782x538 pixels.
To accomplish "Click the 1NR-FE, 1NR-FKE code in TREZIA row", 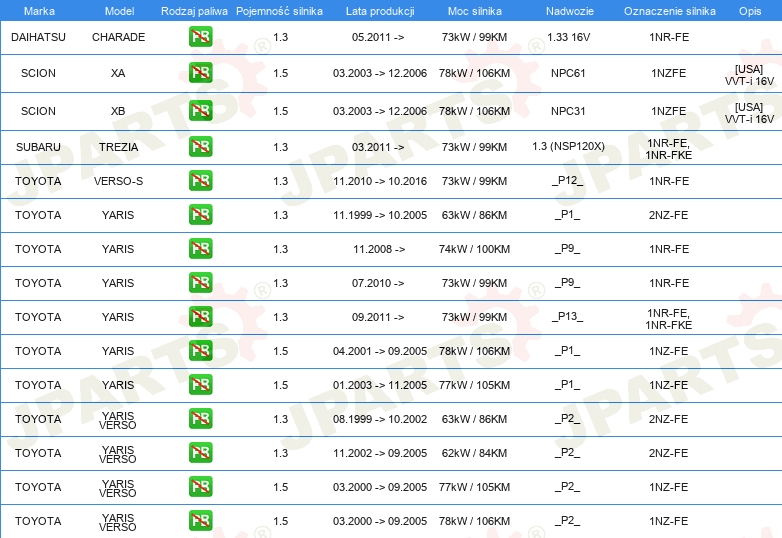I will 669,149.
